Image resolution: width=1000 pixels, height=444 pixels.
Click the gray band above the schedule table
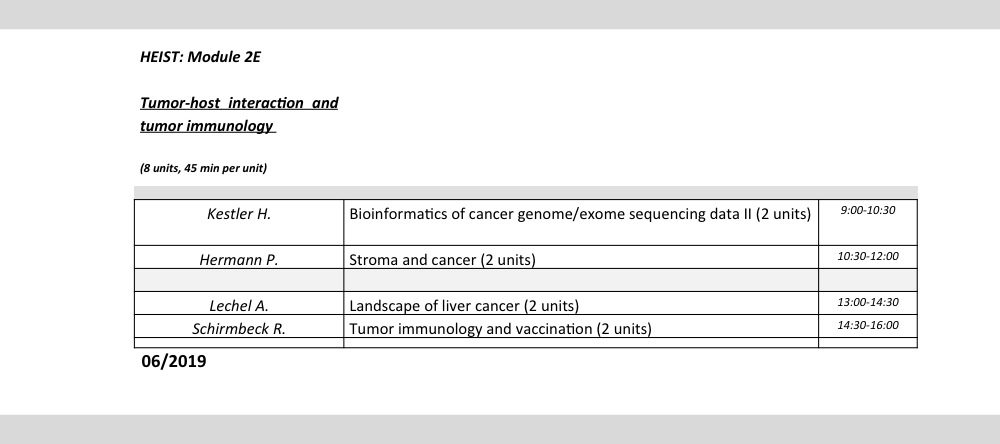click(x=525, y=191)
